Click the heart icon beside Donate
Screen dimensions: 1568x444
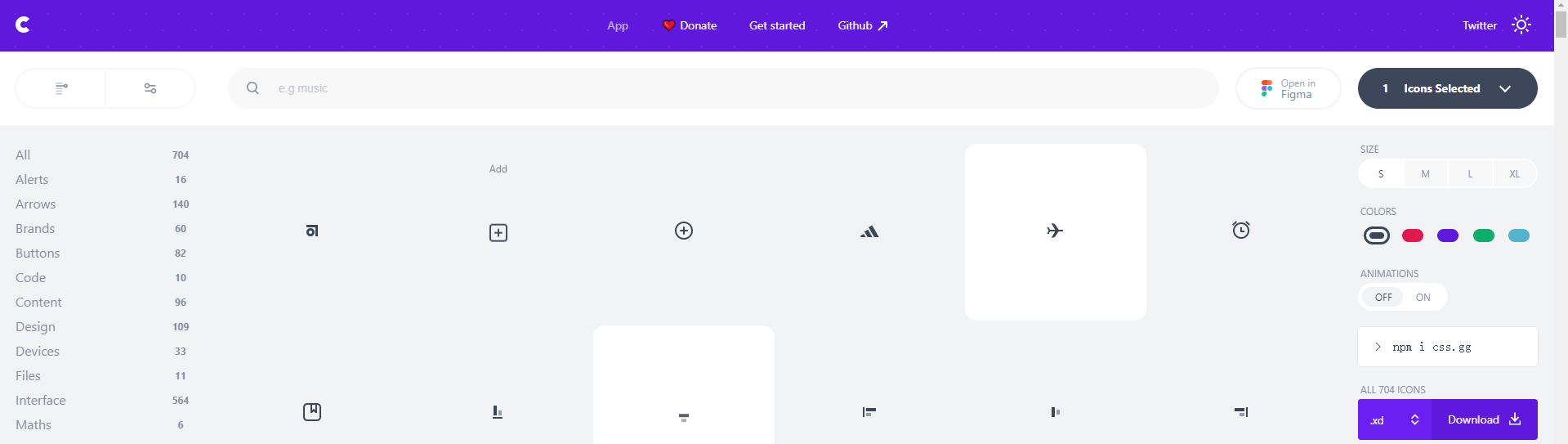point(668,25)
